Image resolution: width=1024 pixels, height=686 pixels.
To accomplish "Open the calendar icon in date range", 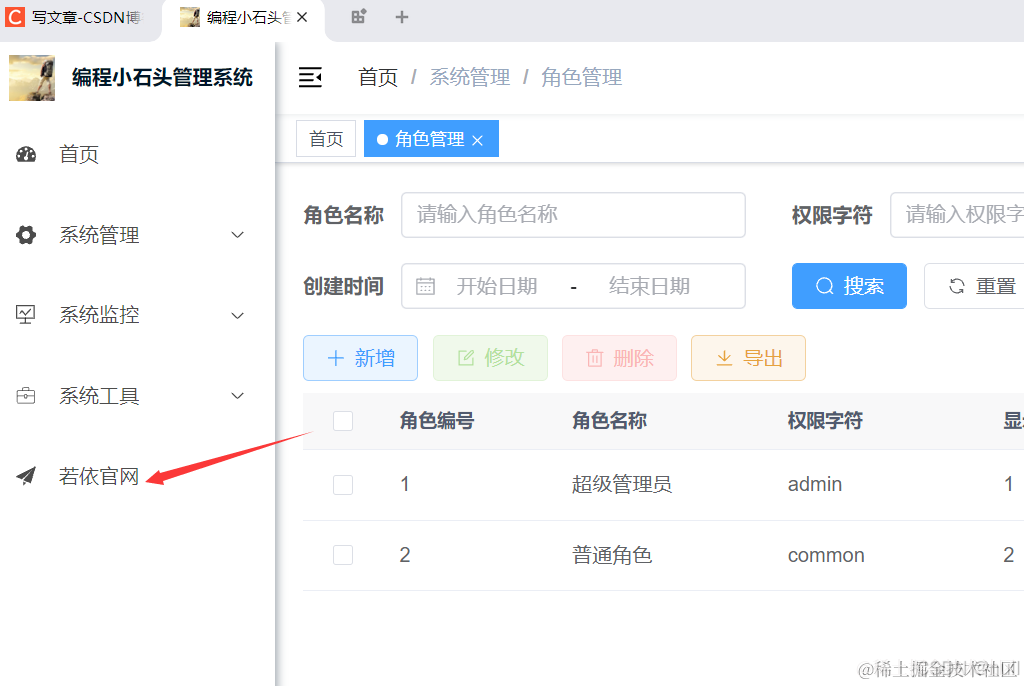I will point(425,286).
